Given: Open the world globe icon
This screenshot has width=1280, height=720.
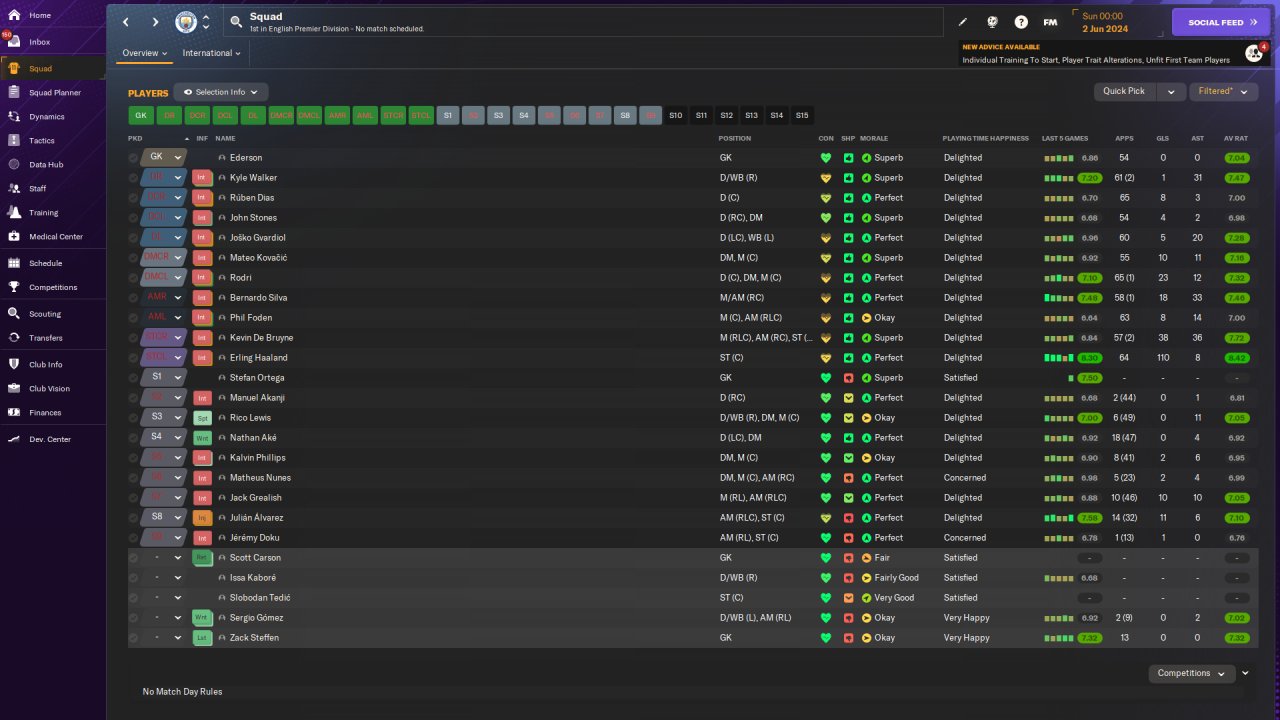Looking at the screenshot, I should click(x=992, y=22).
